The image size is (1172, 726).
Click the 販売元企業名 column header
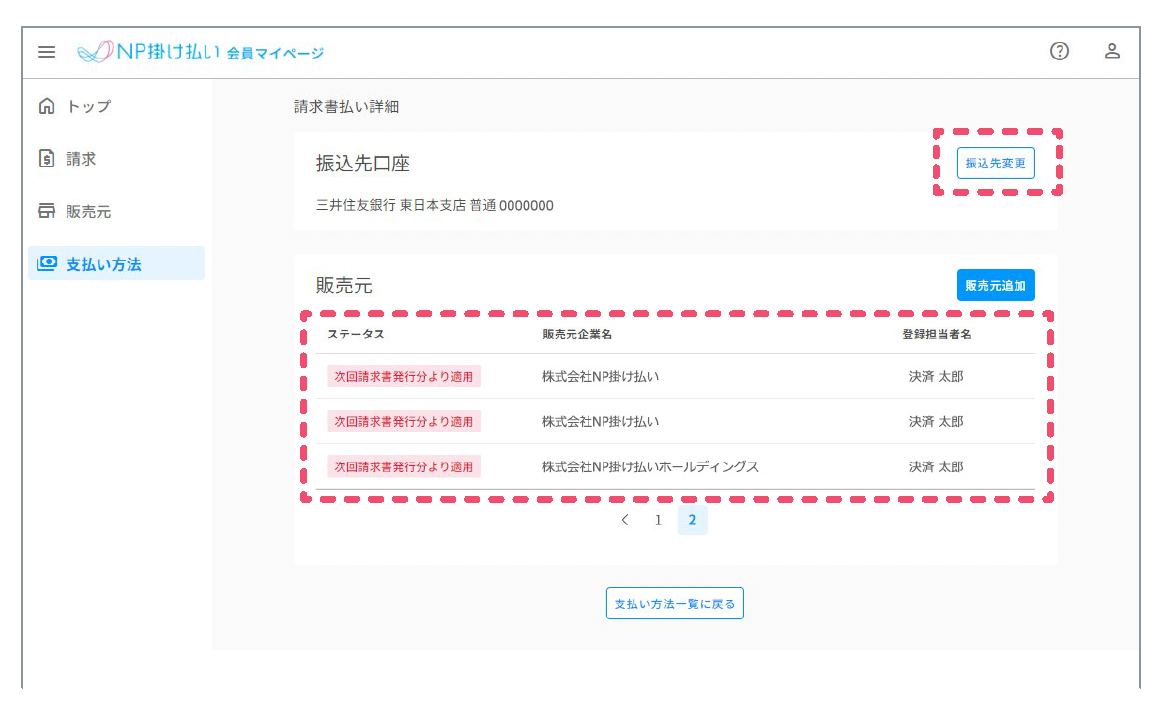pyautogui.click(x=577, y=334)
